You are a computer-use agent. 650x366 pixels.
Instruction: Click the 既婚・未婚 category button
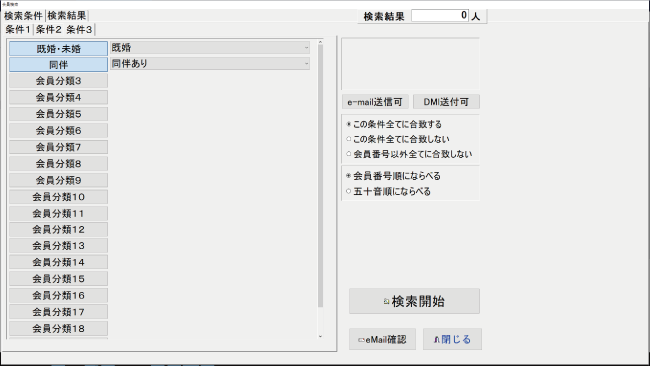(58, 48)
